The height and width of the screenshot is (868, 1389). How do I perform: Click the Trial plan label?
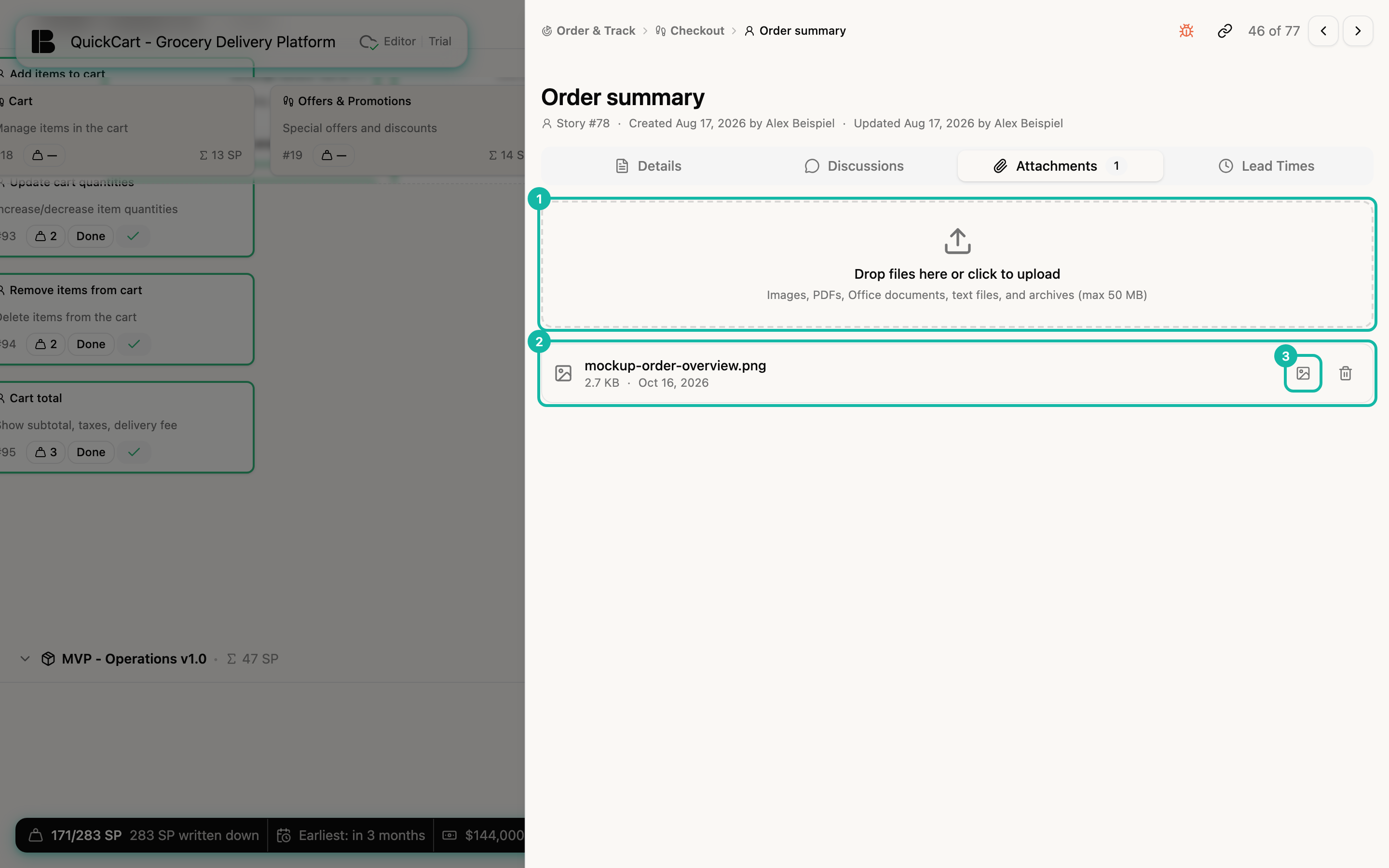click(x=440, y=41)
